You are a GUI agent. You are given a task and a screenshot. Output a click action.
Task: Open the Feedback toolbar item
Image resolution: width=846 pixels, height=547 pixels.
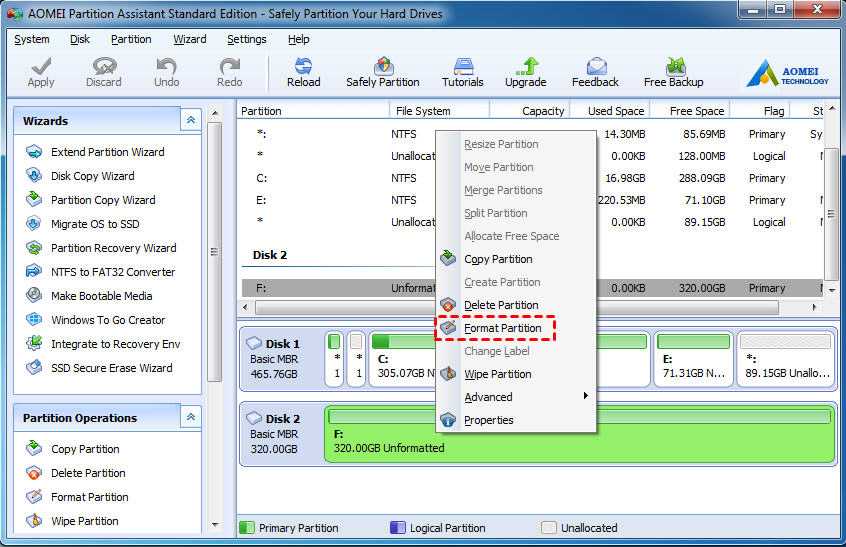[x=595, y=72]
